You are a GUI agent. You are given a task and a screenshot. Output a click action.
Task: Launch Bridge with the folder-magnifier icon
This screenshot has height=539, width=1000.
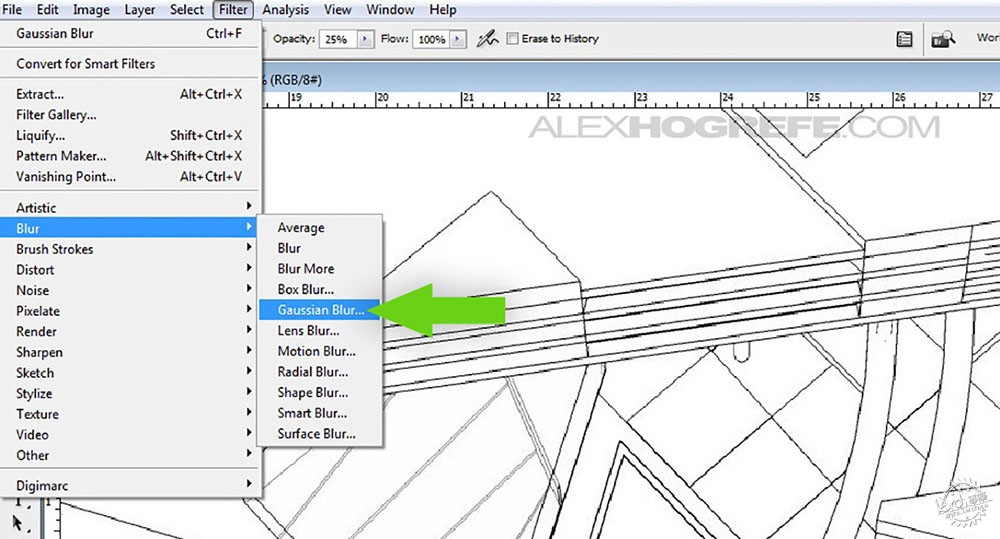point(943,40)
